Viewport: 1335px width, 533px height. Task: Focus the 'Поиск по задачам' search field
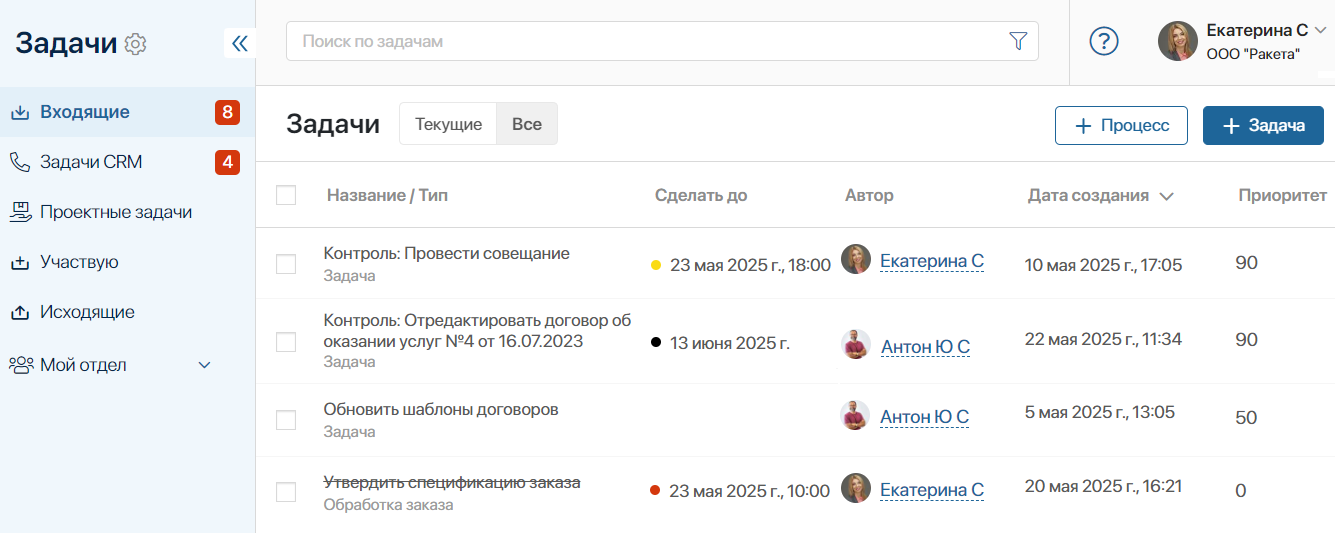point(662,41)
